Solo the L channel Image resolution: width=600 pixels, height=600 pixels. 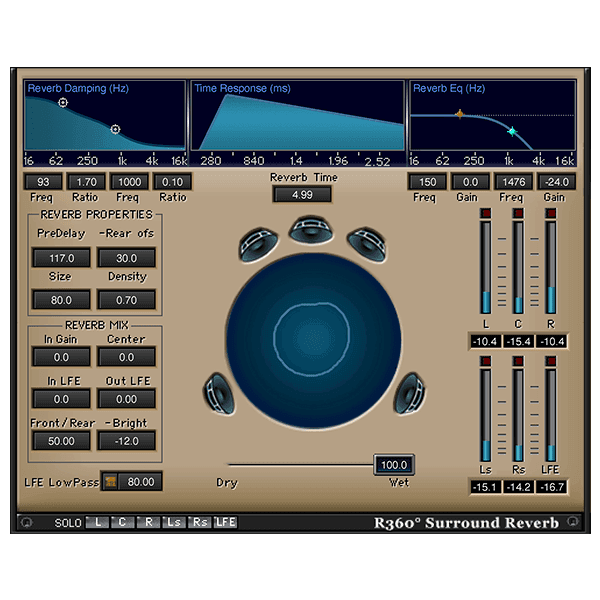[x=98, y=522]
